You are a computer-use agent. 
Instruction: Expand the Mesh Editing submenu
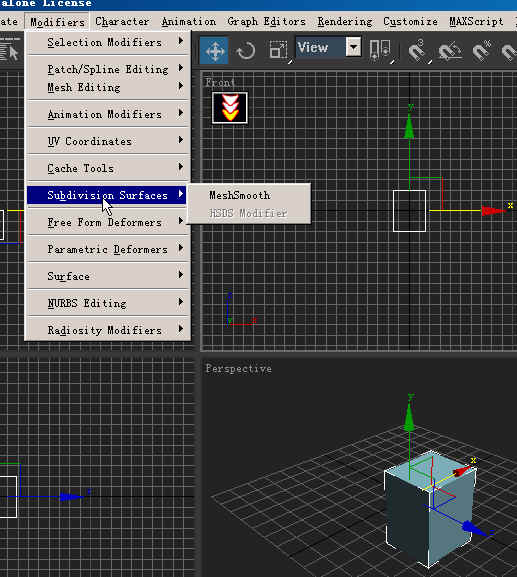(108, 87)
